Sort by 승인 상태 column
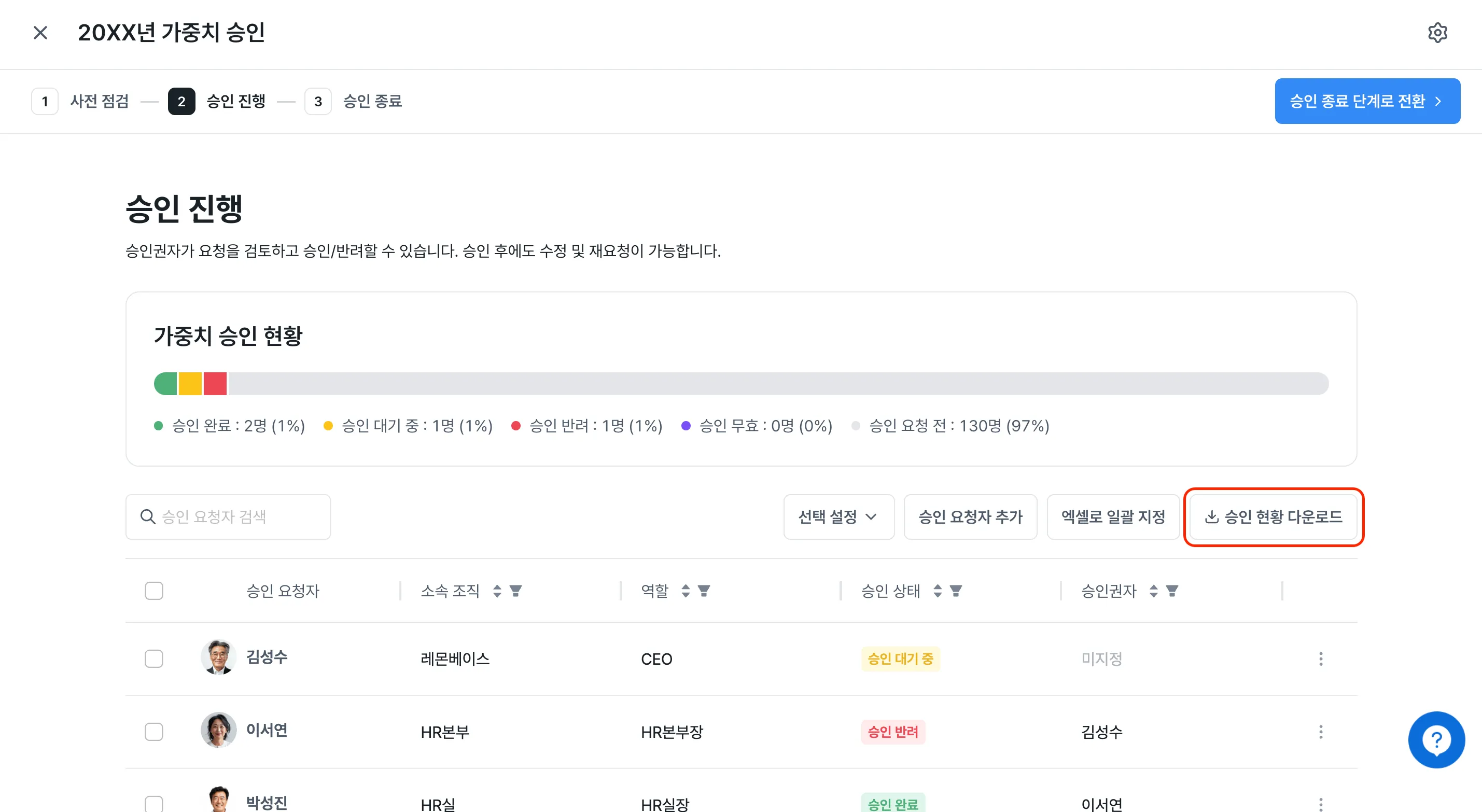 click(x=937, y=591)
